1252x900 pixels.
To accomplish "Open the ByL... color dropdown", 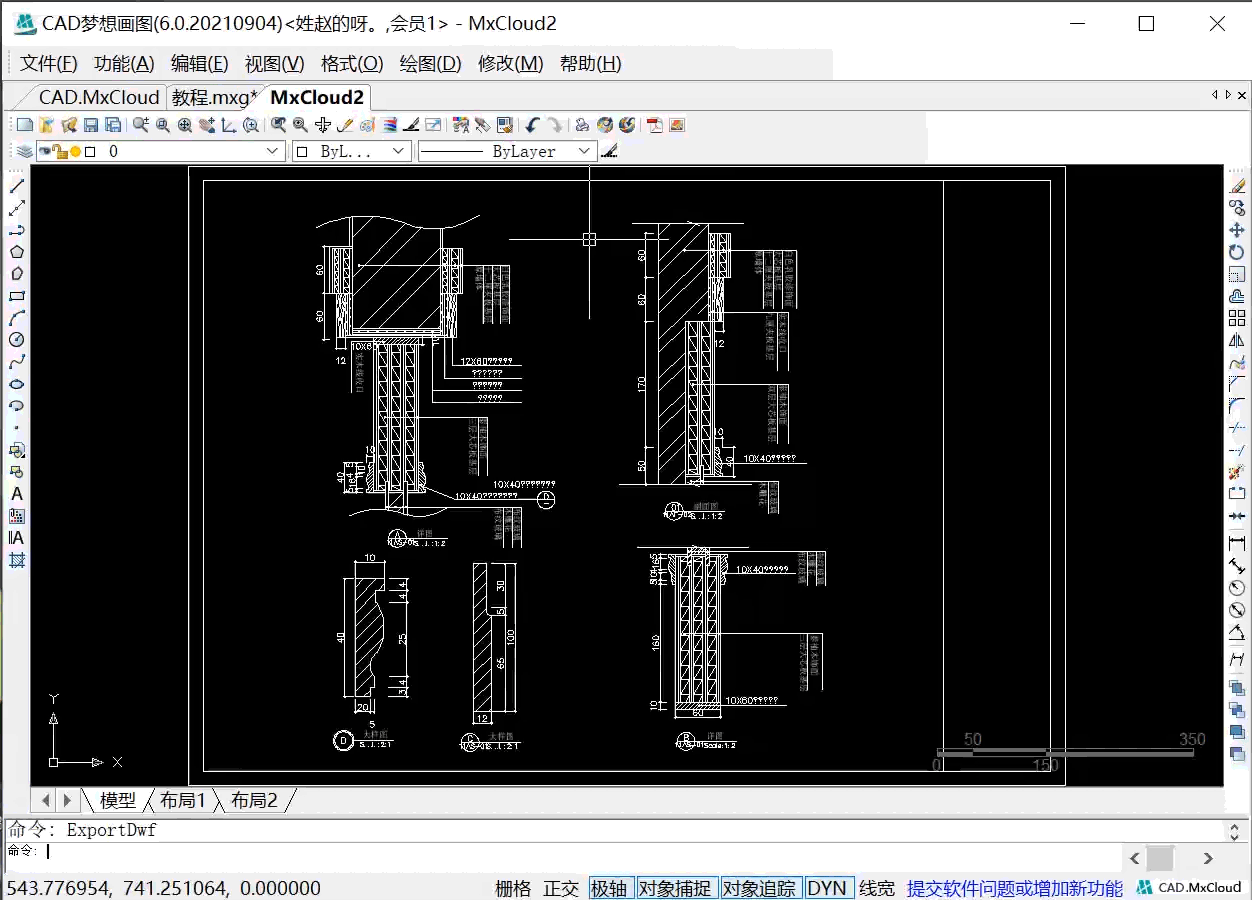I will pyautogui.click(x=351, y=151).
